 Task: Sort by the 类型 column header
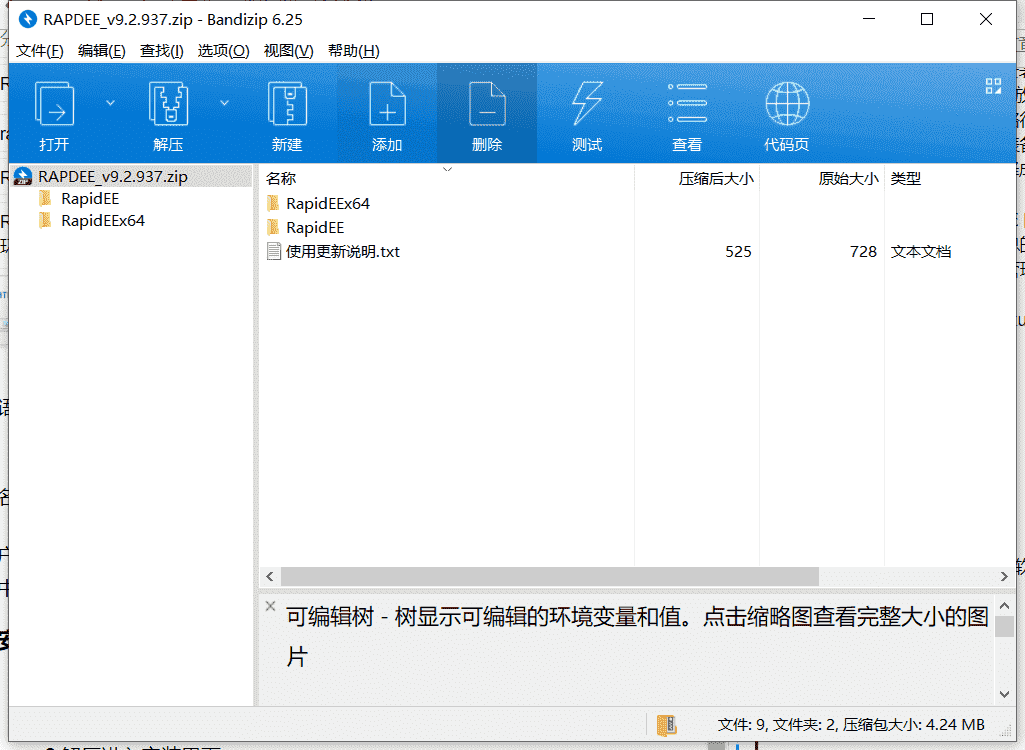coord(905,179)
